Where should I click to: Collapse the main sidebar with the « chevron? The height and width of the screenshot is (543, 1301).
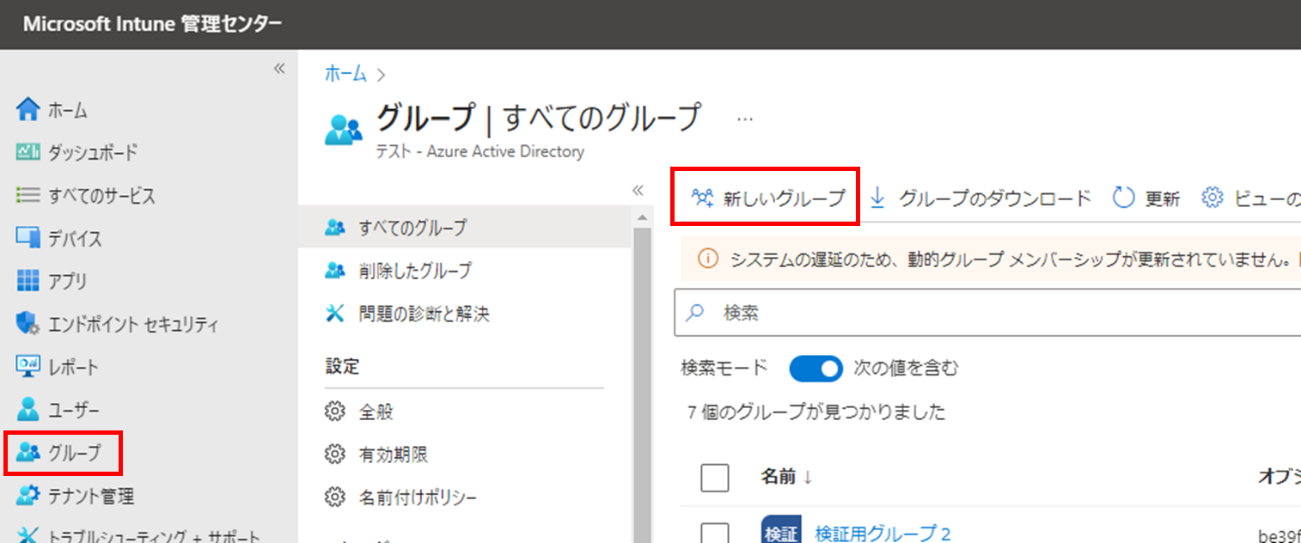(280, 68)
